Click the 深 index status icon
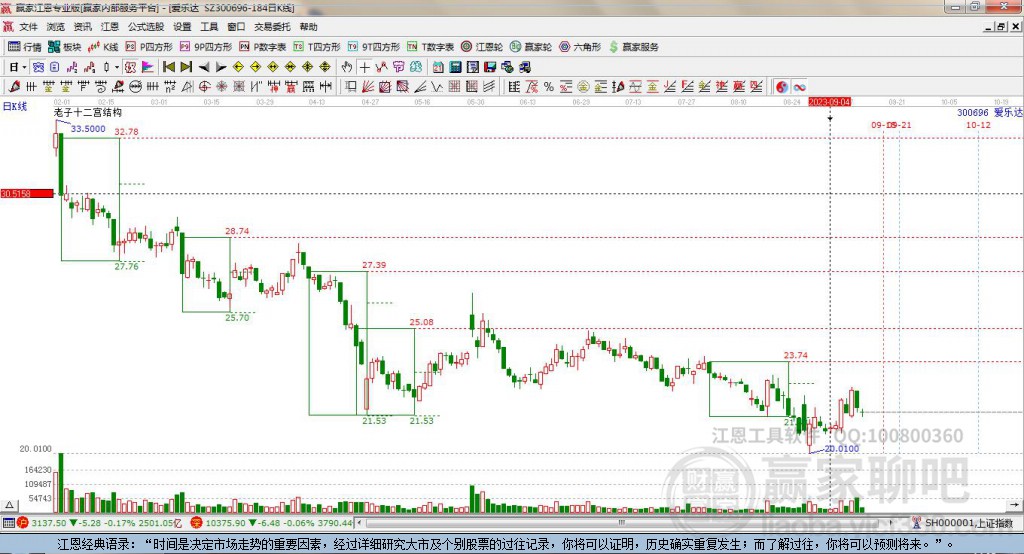 coord(197,523)
